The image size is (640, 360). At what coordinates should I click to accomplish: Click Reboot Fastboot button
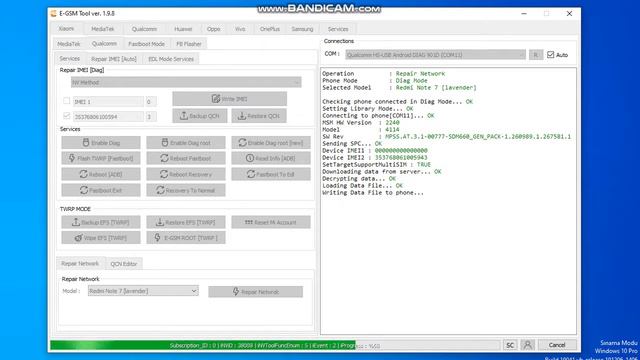pyautogui.click(x=186, y=158)
